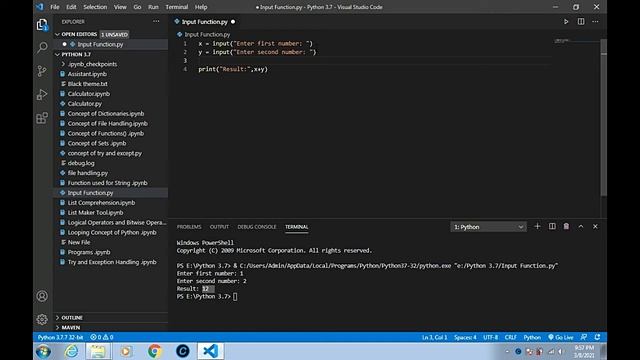This screenshot has width=640, height=360.
Task: Select Python language mode in status bar
Action: [532, 337]
